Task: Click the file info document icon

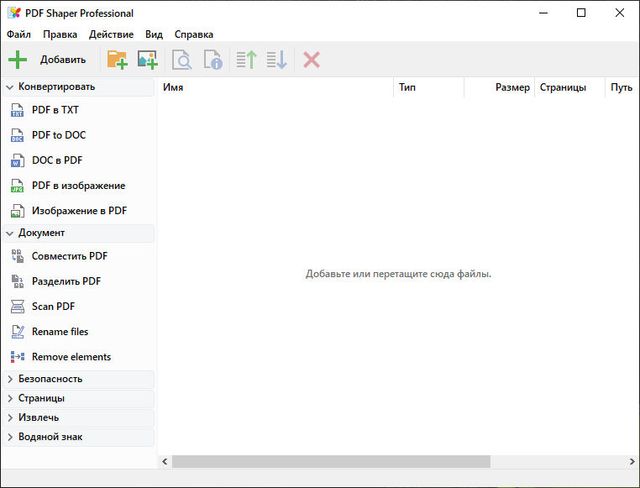Action: [212, 60]
